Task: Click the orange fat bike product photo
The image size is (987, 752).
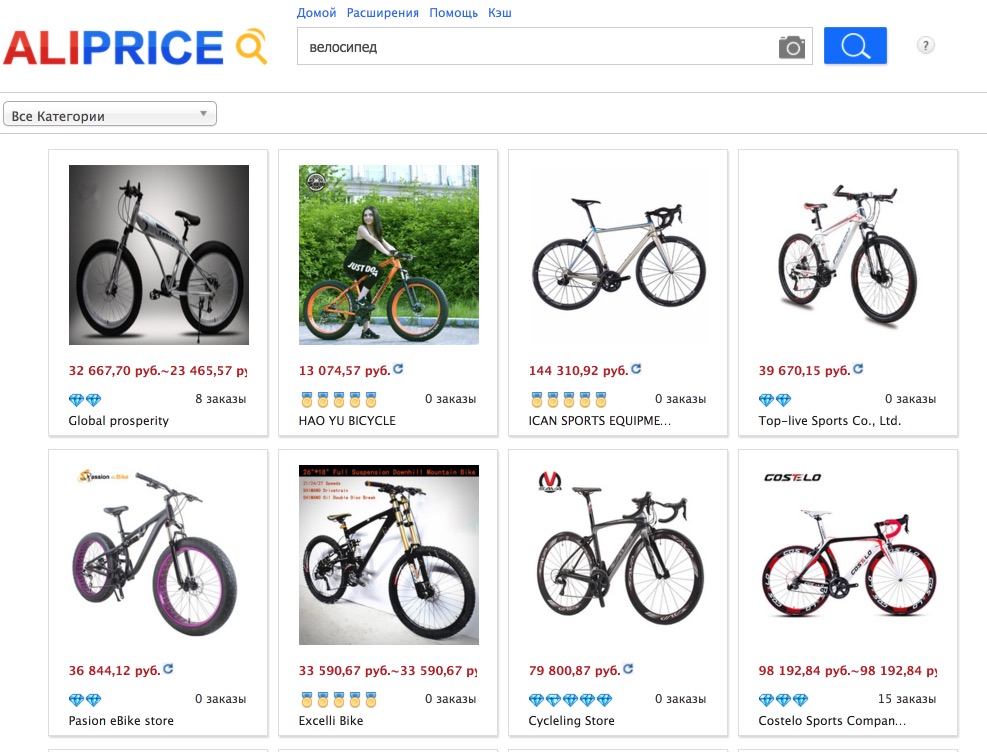Action: point(388,254)
